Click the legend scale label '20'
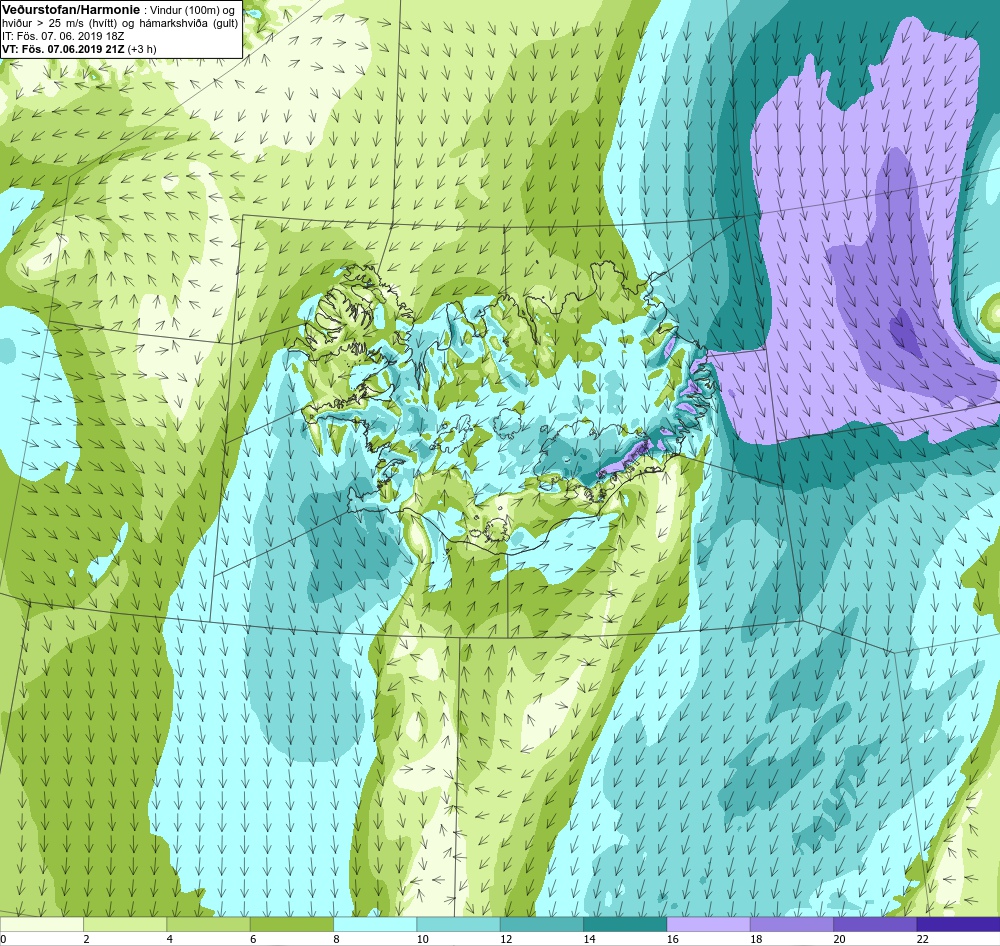 point(839,939)
